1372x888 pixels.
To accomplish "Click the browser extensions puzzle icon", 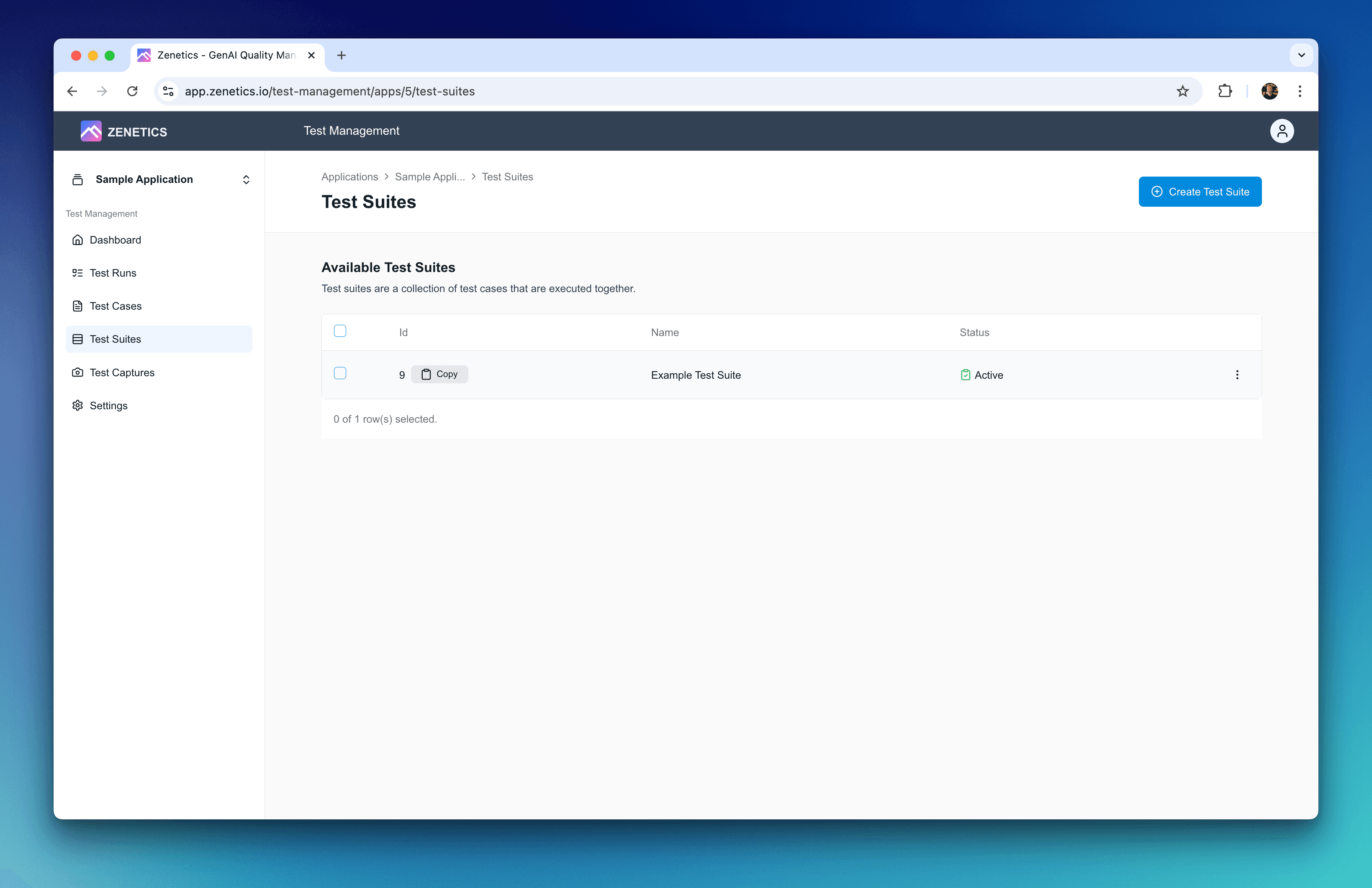I will pos(1226,91).
